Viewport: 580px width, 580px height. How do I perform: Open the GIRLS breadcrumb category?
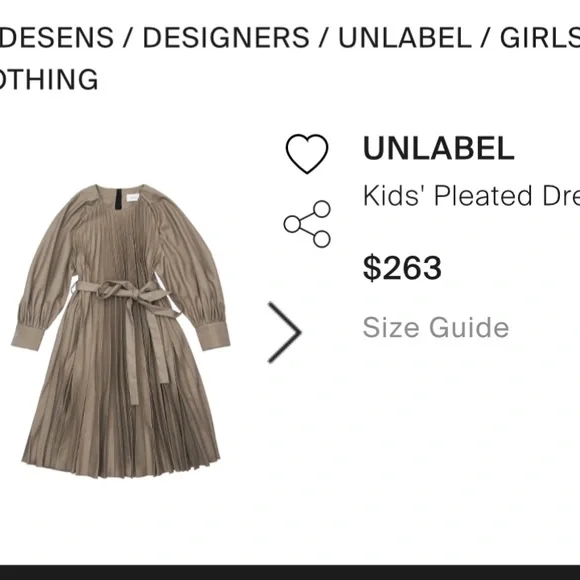click(540, 37)
